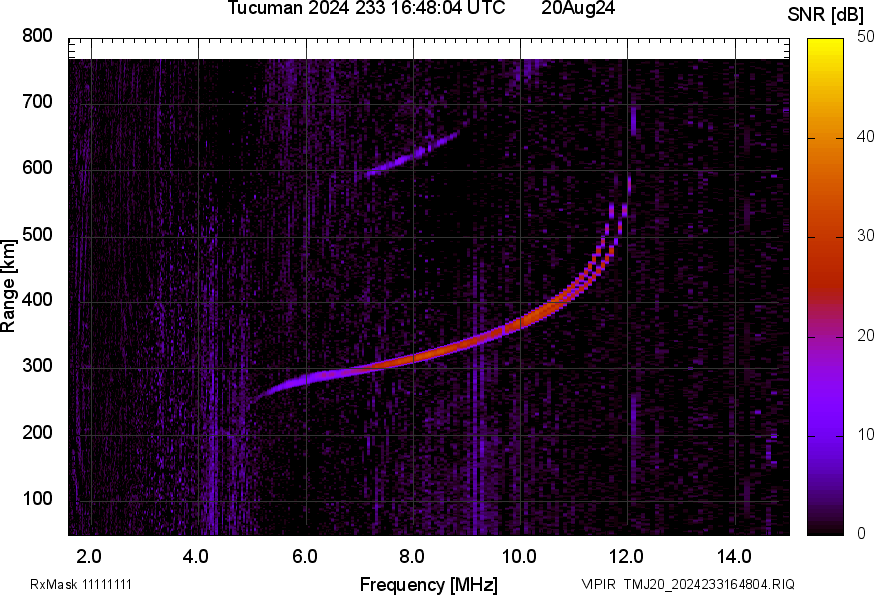Screen dimensions: 874x595
Task: Click the filename 'TMJ20_2024233164804.RIQ'
Action: 709,584
